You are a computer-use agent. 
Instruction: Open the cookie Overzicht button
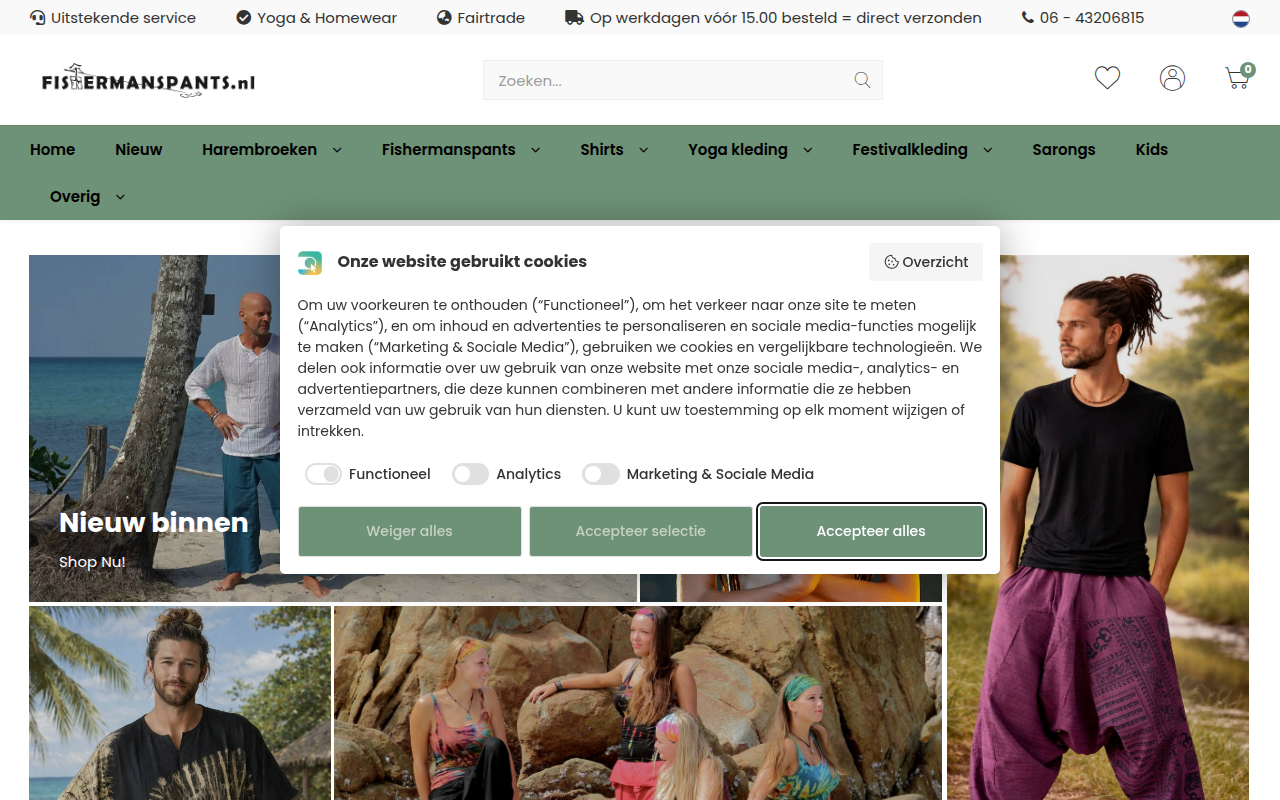tap(926, 262)
